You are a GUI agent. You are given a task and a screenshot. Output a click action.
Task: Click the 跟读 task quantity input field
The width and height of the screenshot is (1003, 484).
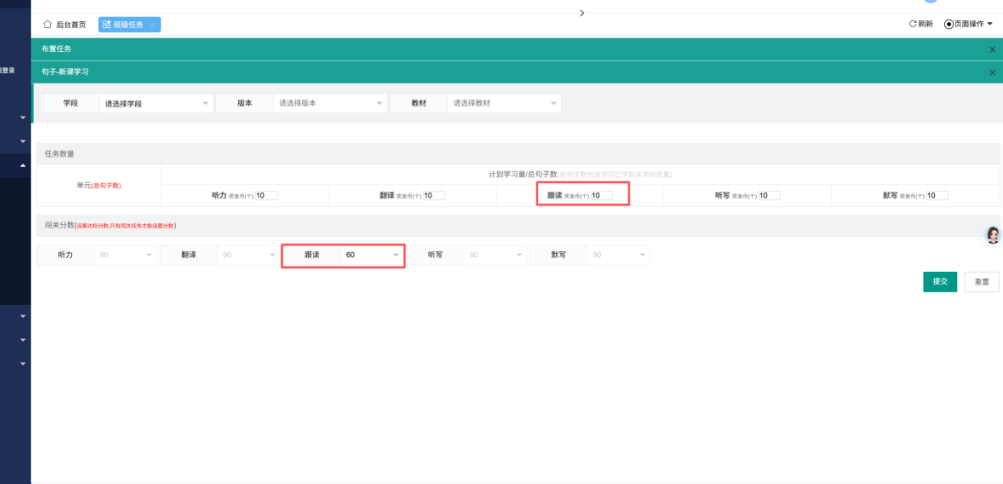click(x=600, y=196)
